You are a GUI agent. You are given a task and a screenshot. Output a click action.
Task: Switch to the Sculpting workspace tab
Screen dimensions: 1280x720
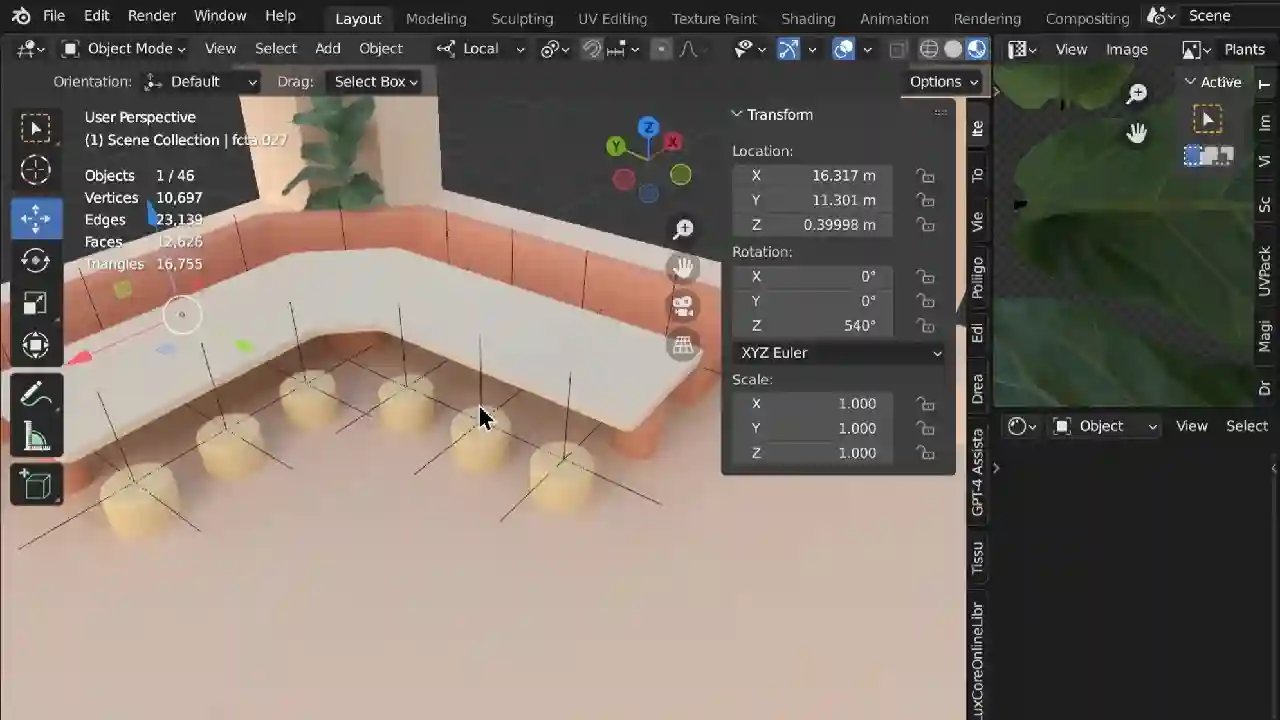(x=522, y=18)
